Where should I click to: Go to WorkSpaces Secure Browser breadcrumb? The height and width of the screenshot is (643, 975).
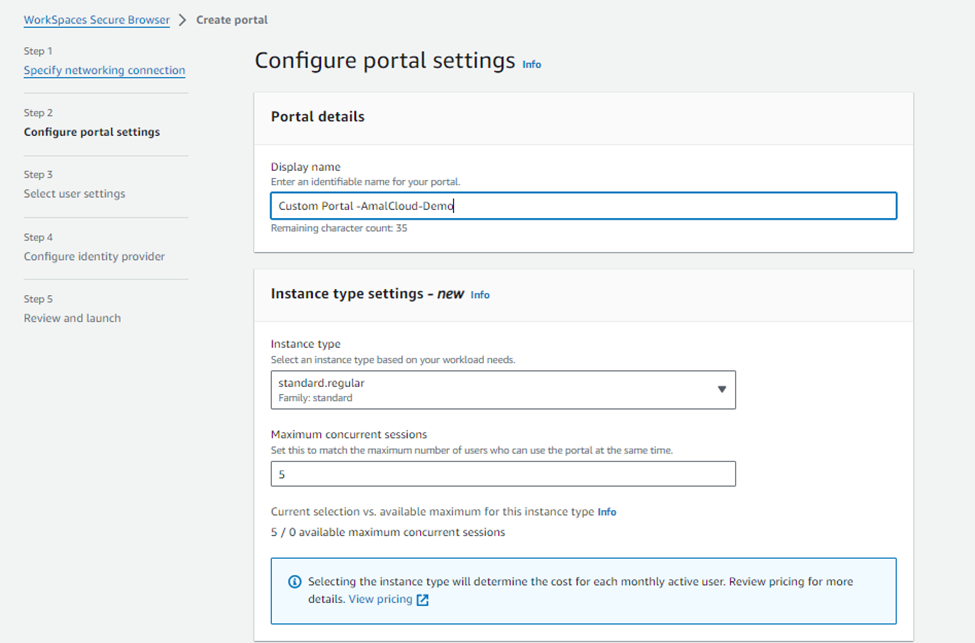tap(96, 20)
